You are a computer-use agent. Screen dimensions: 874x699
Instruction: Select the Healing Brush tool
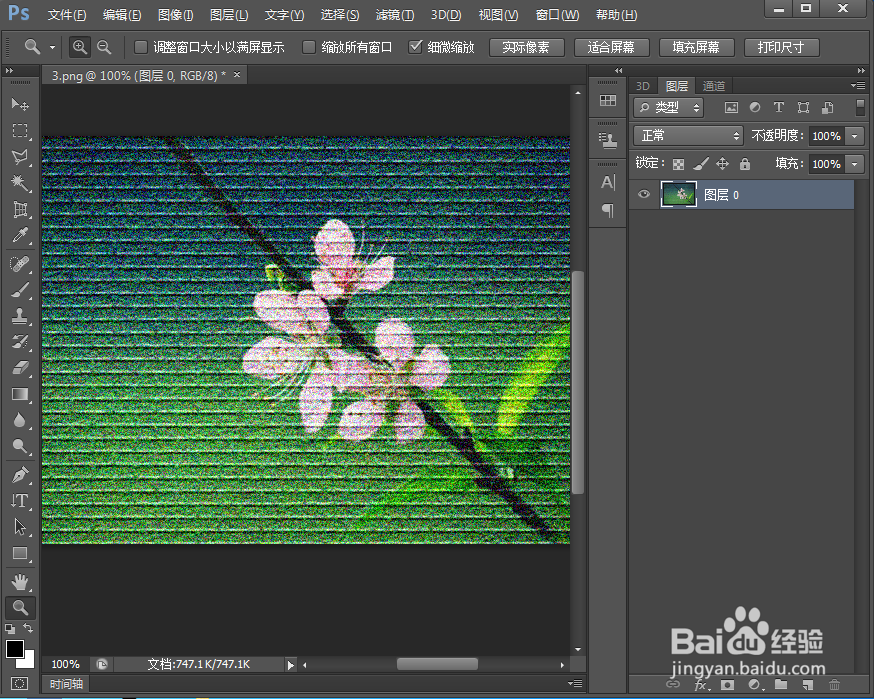point(20,264)
